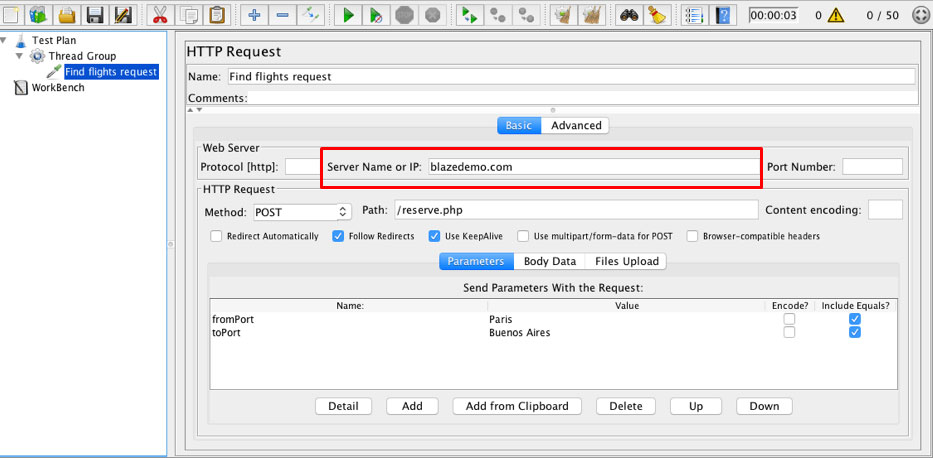
Task: Collapse the Thread Group tree node
Action: tap(20, 56)
